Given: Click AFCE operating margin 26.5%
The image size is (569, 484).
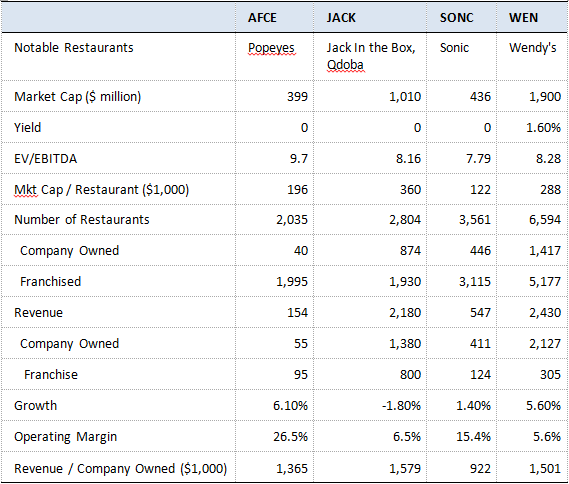Looking at the screenshot, I should (290, 436).
